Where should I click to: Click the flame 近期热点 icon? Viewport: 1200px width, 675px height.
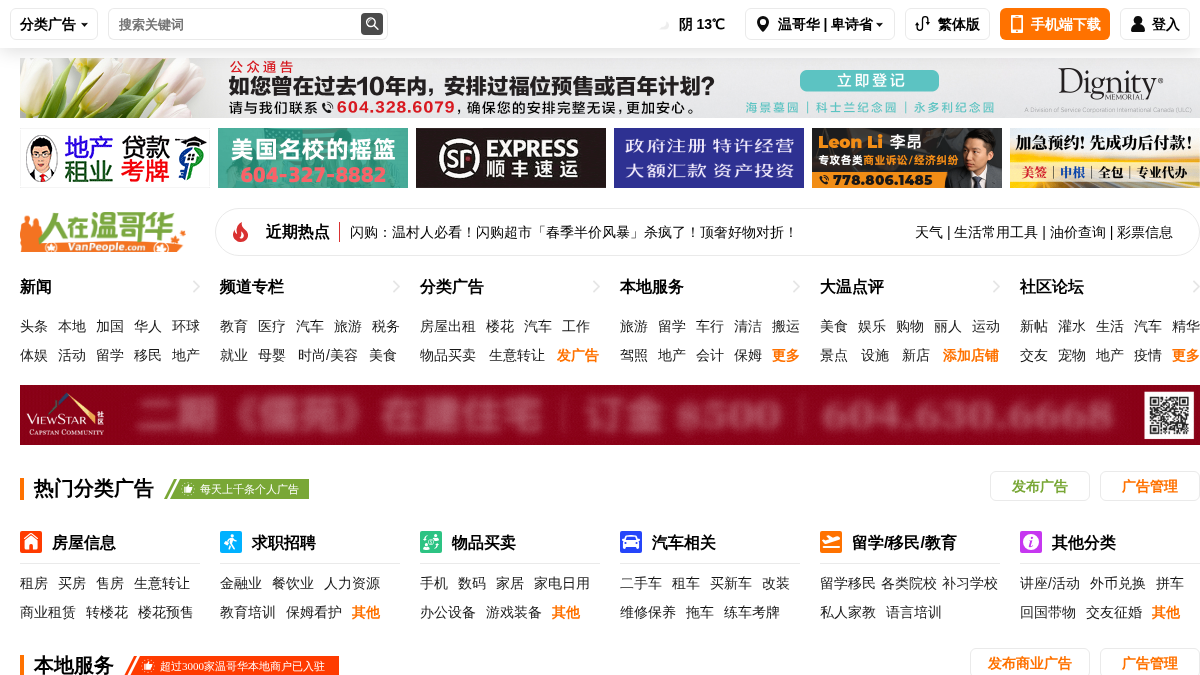tap(240, 232)
